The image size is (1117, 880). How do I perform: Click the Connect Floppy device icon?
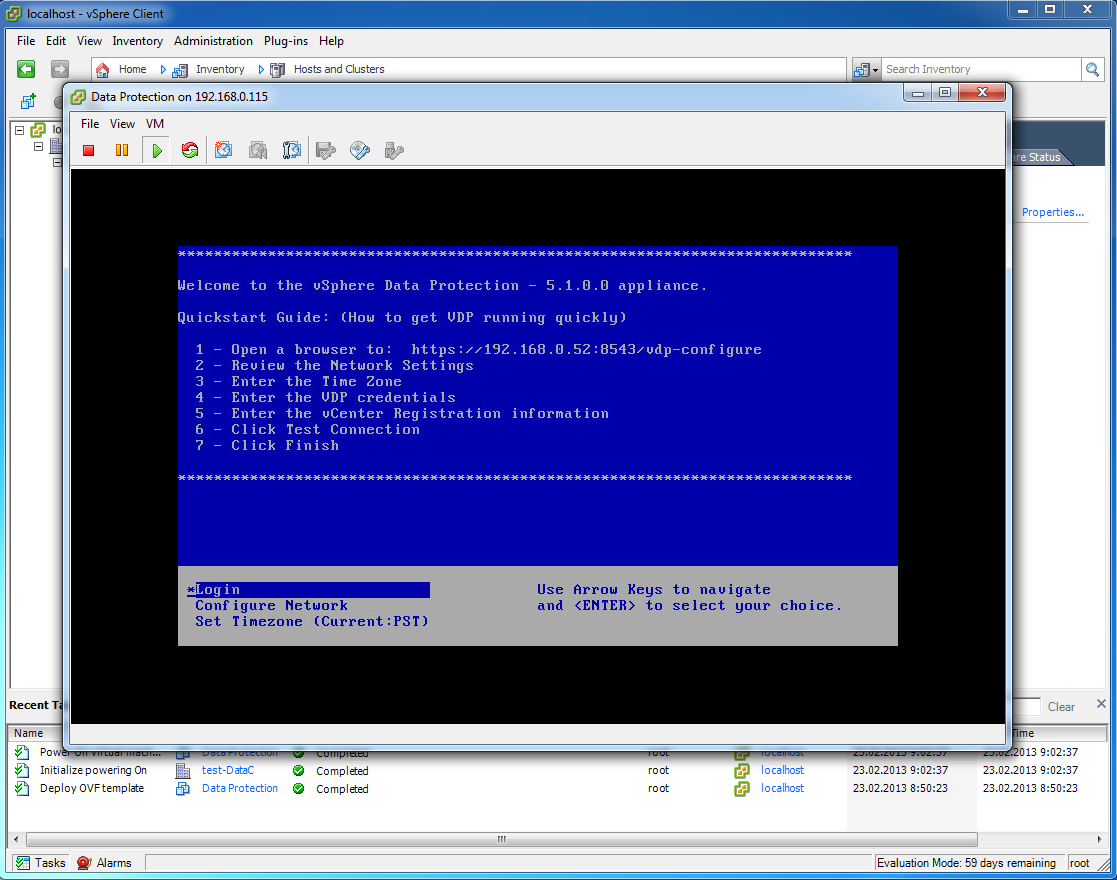click(326, 150)
